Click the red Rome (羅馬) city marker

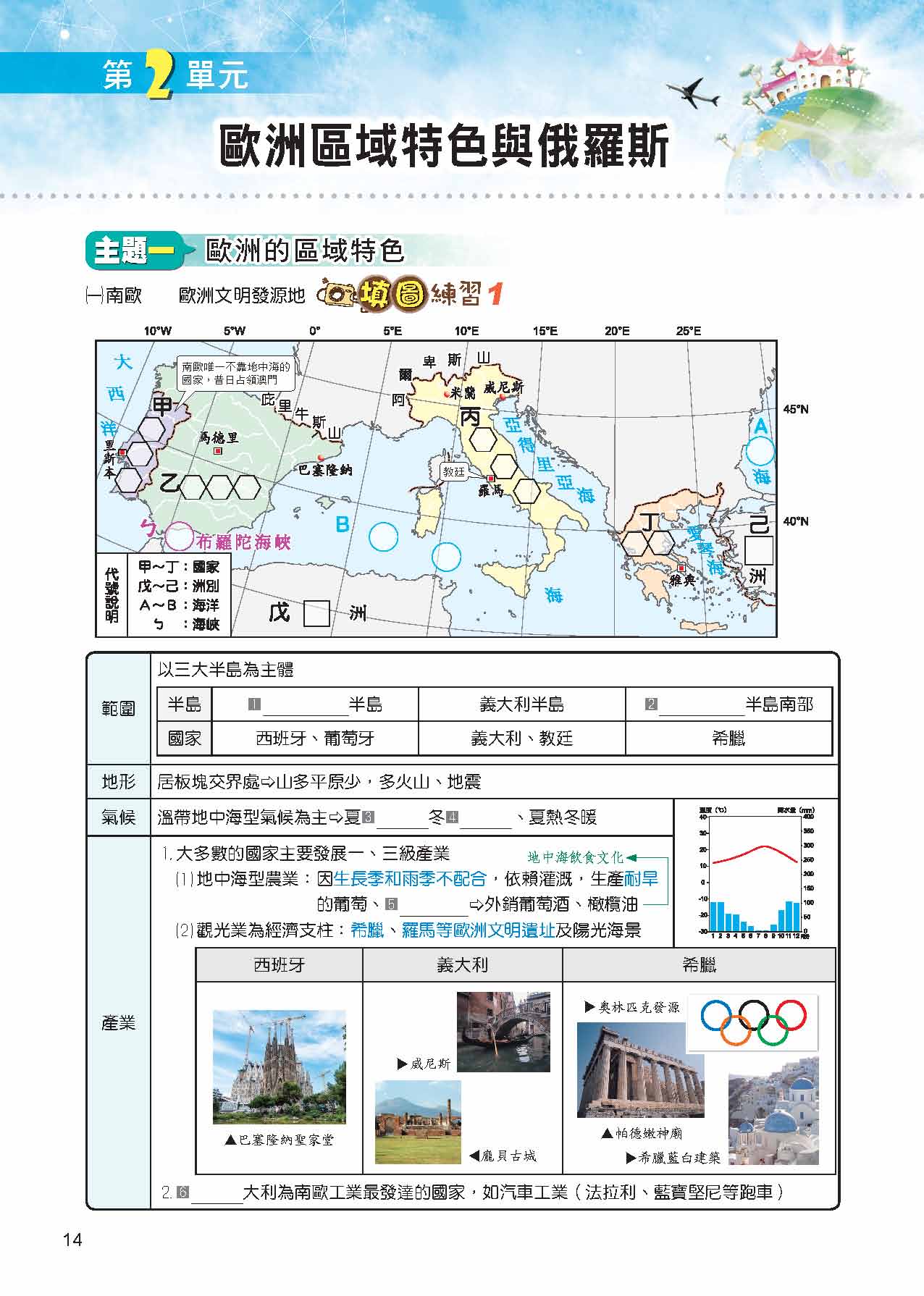[x=491, y=479]
